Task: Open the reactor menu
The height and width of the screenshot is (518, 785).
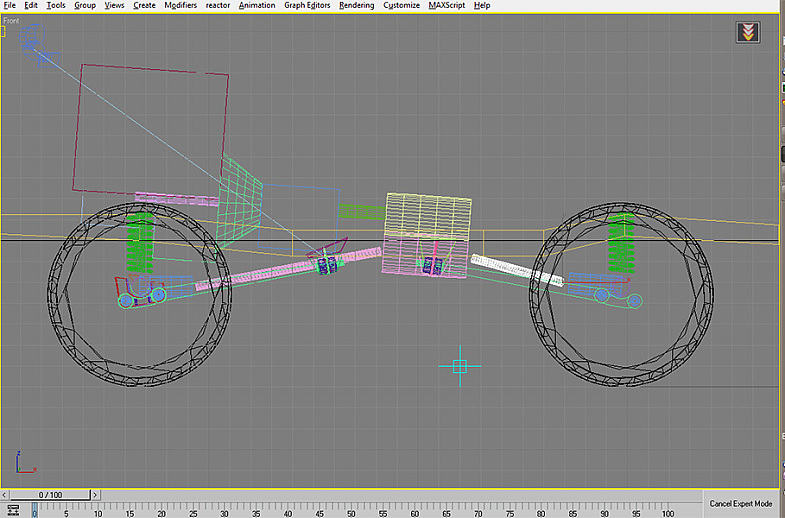Action: [217, 5]
